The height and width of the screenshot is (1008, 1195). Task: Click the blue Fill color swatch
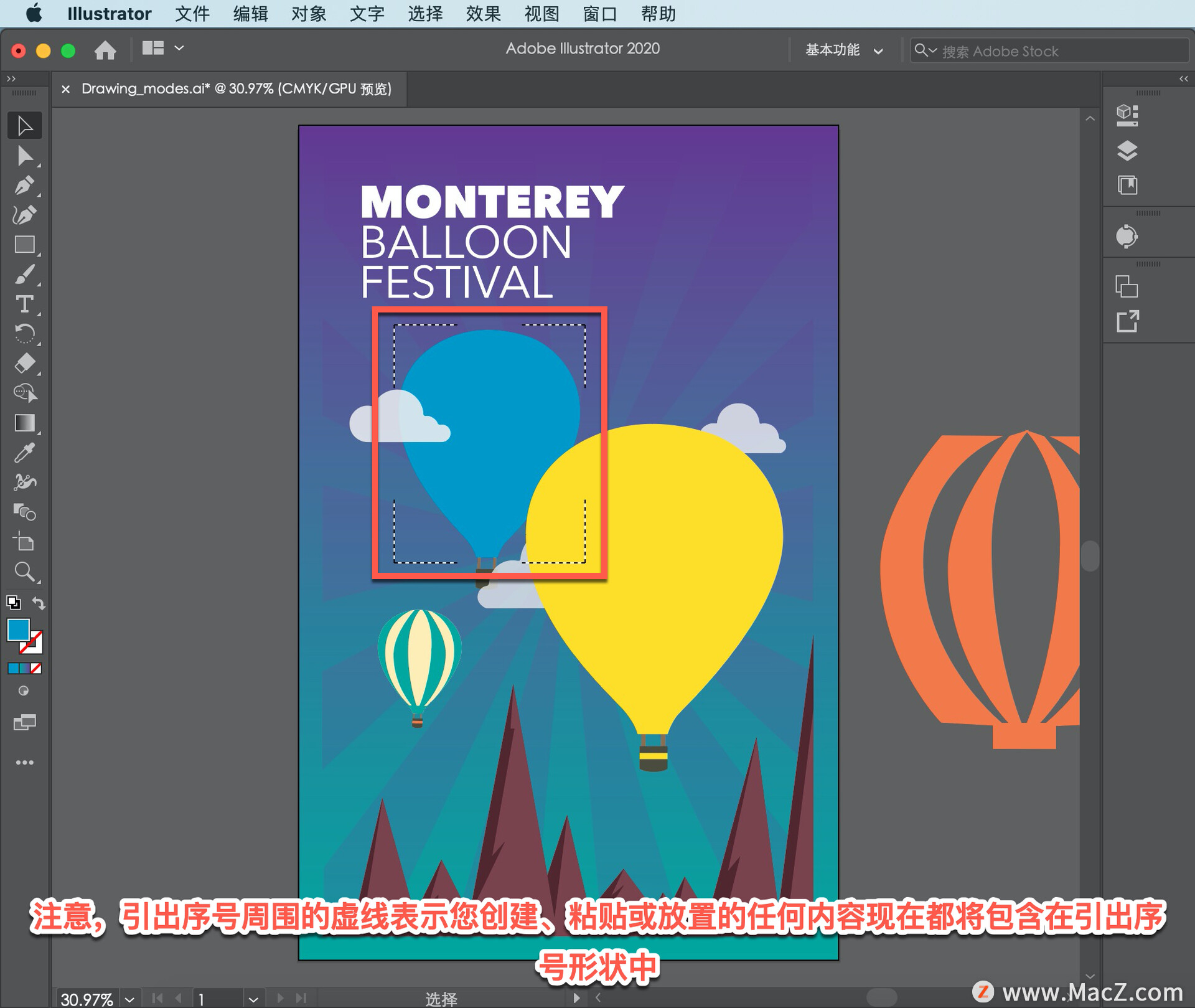(18, 629)
